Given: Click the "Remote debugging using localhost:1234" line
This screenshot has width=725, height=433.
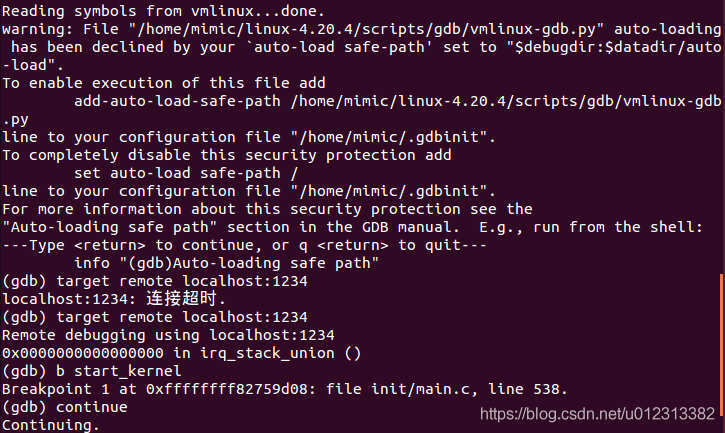Looking at the screenshot, I should [x=168, y=335].
